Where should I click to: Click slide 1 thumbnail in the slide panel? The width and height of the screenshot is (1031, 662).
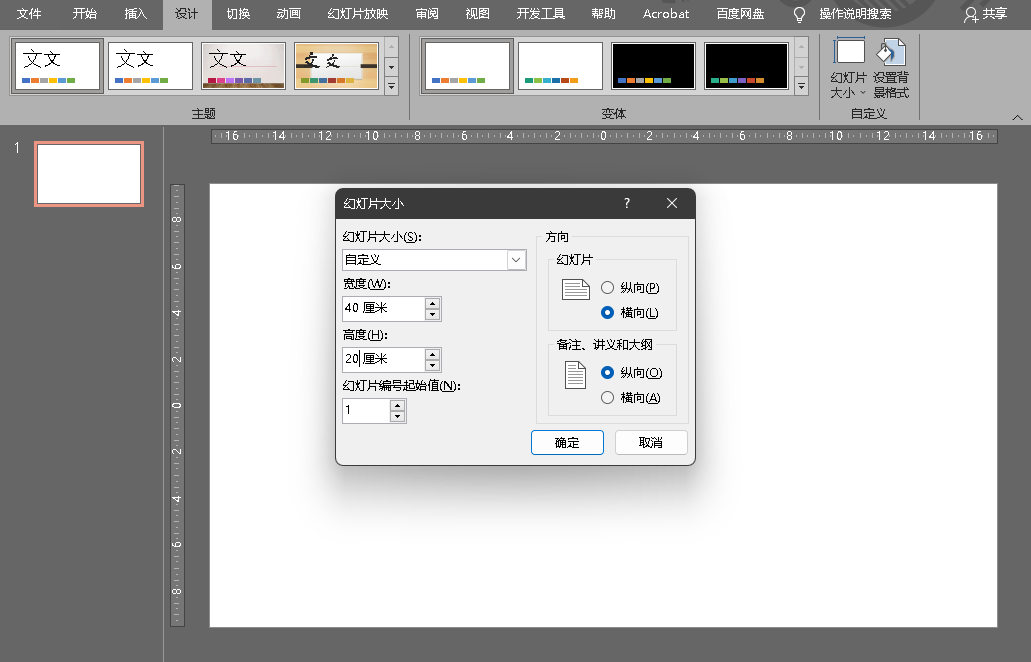(89, 174)
